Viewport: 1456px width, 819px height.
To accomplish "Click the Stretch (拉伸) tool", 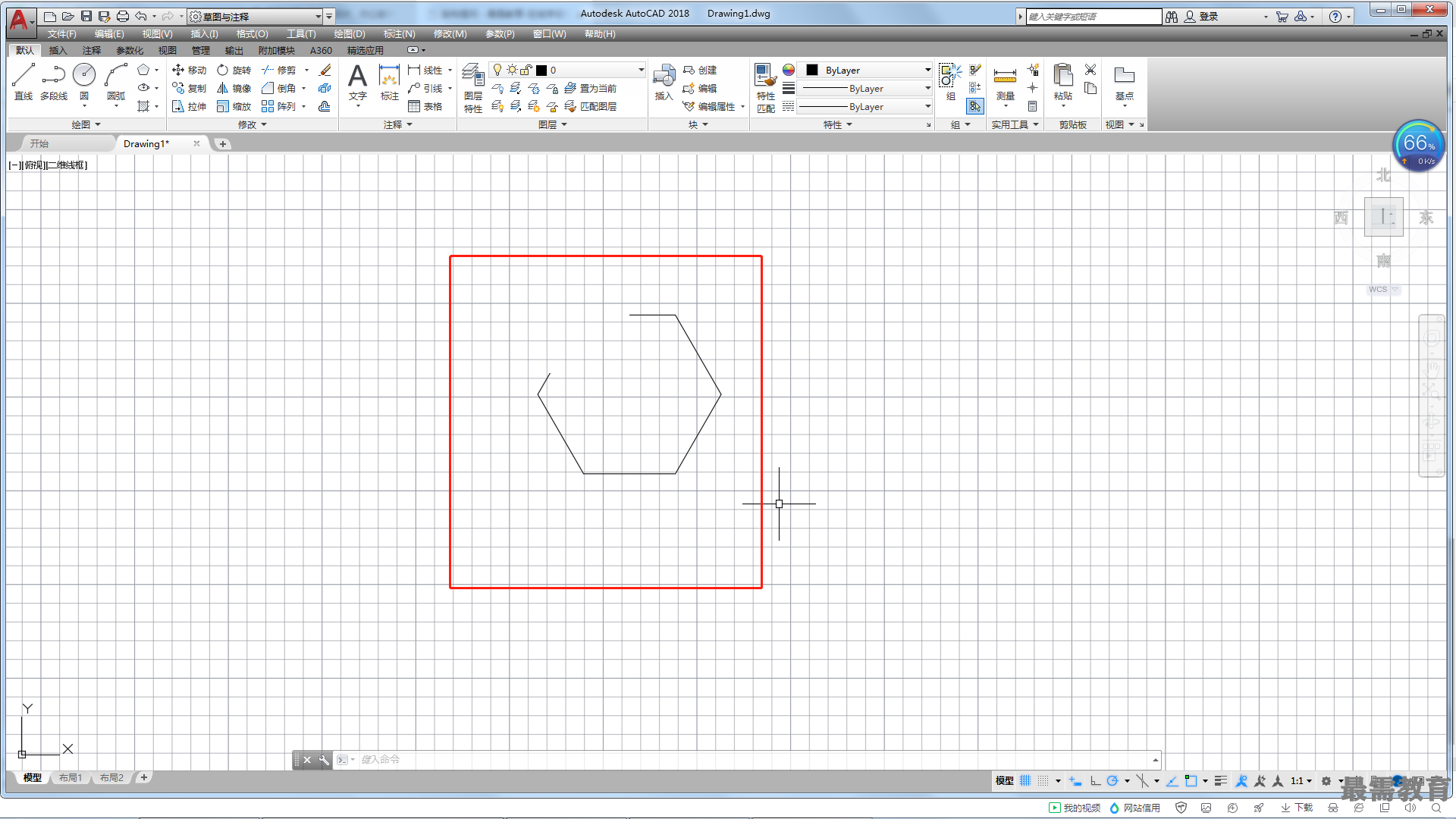I will click(x=190, y=106).
